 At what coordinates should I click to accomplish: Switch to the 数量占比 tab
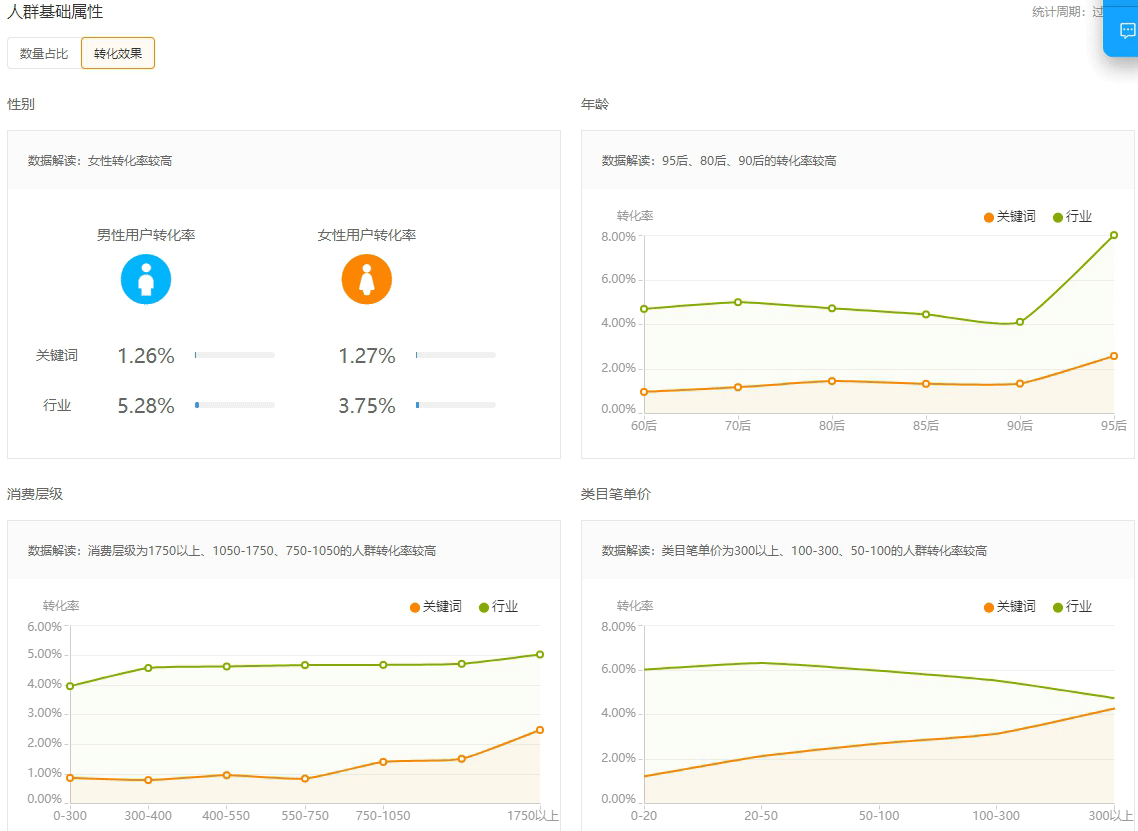click(44, 54)
